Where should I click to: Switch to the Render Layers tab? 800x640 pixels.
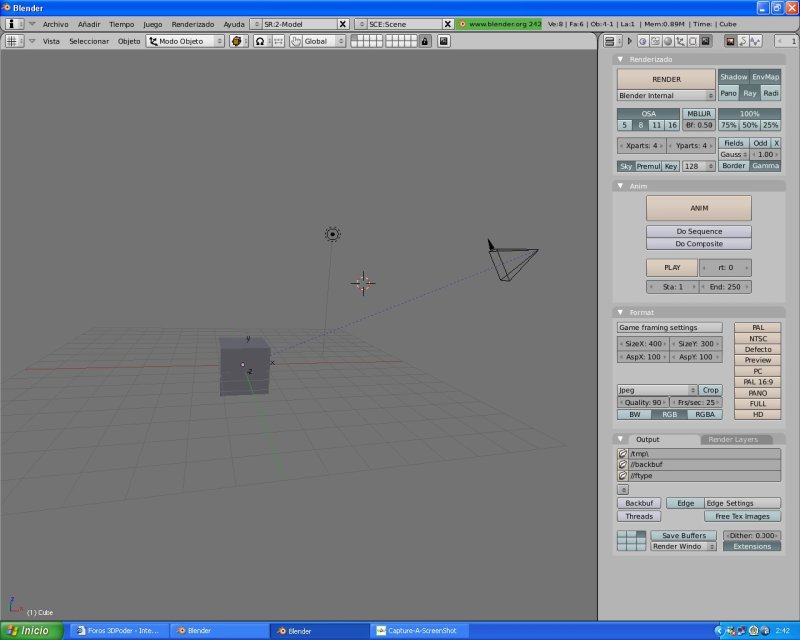[733, 439]
